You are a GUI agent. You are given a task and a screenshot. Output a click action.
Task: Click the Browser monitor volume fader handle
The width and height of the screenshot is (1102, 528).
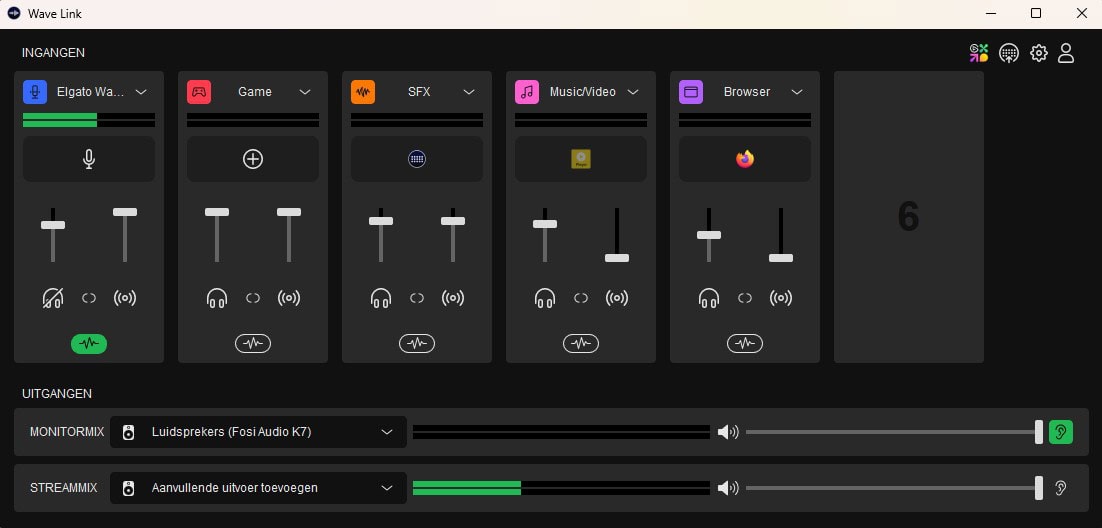(x=709, y=235)
